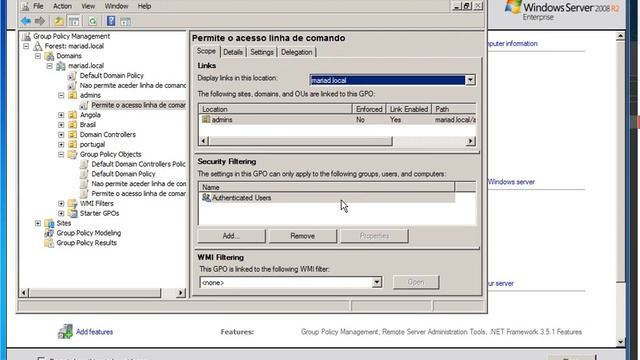Image resolution: width=640 pixels, height=360 pixels.
Task: Toggle the Show/Hide Console Tree icon
Action: 74,21
